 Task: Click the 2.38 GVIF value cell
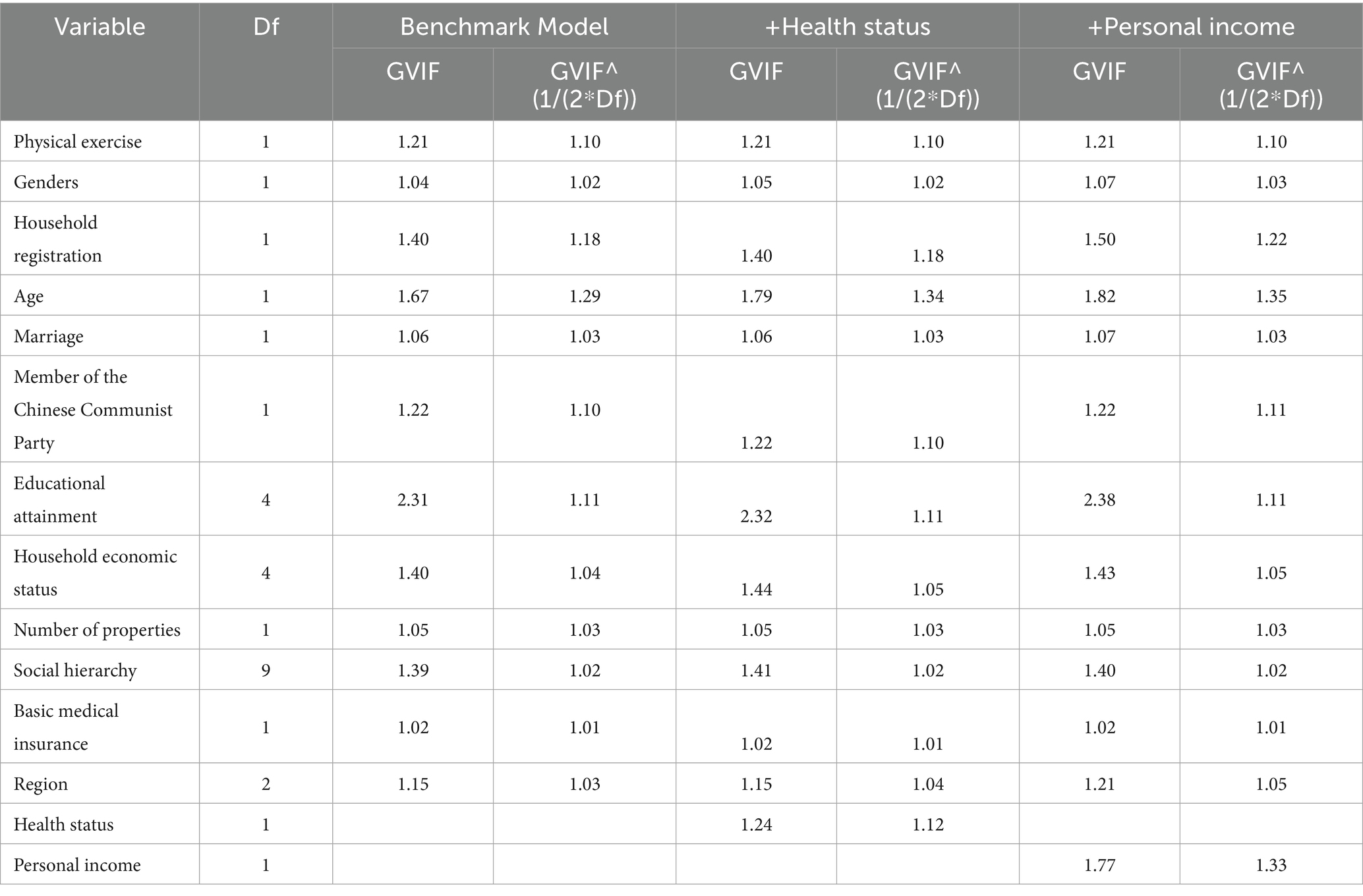(x=1099, y=499)
